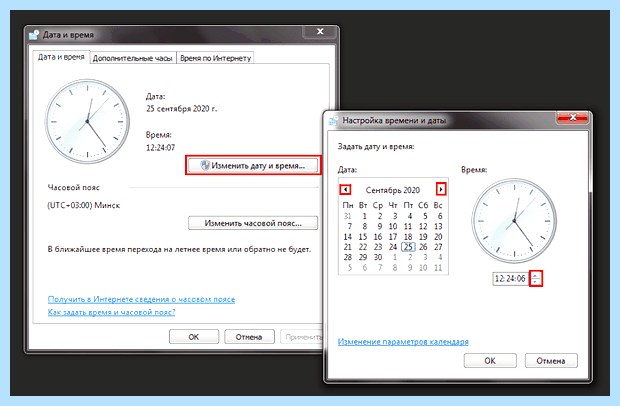Select day 19 in the calendar
This screenshot has height=406, width=620.
click(423, 236)
